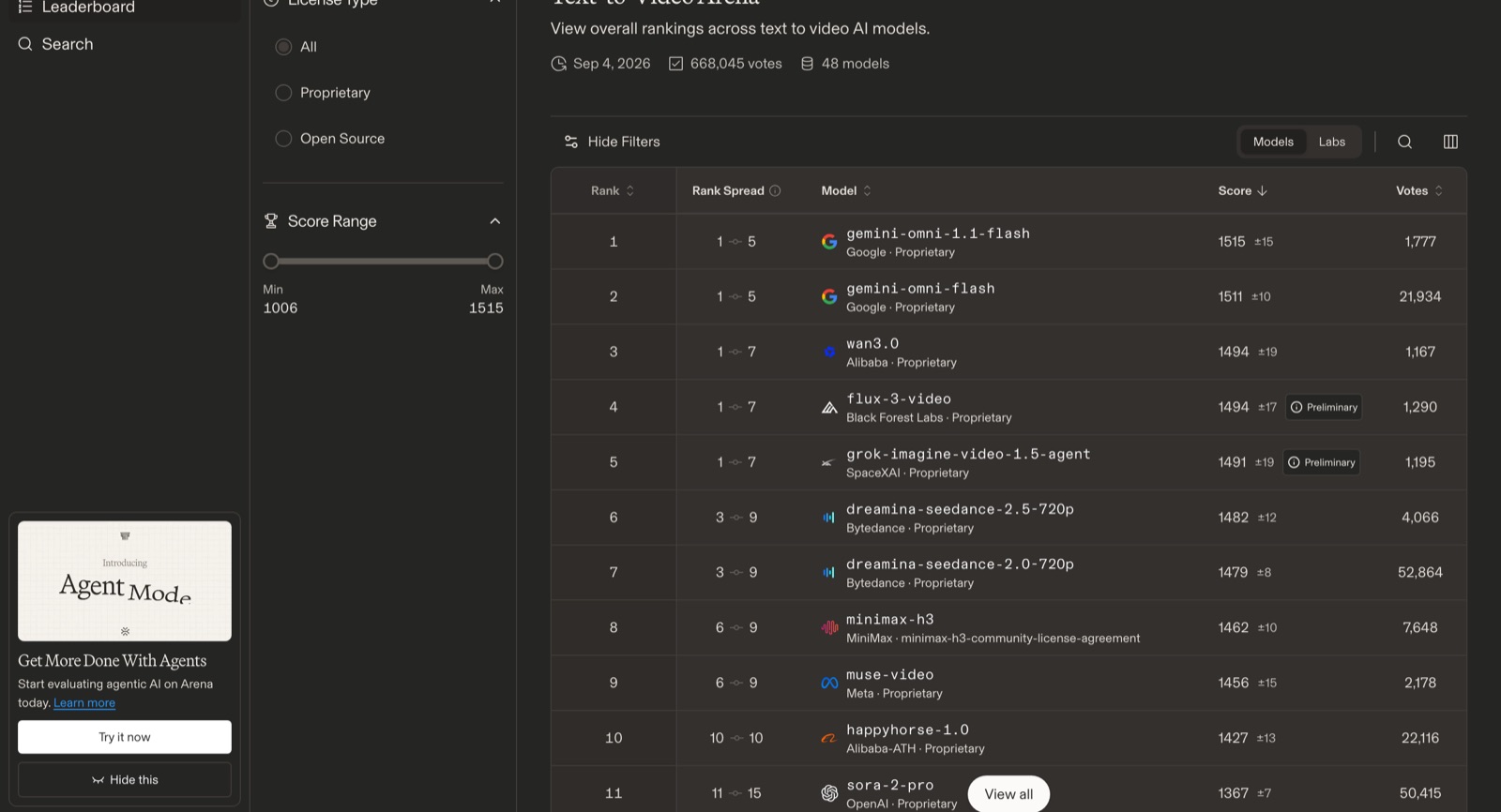Switch to the Labs tab
1501x812 pixels.
pyautogui.click(x=1331, y=142)
